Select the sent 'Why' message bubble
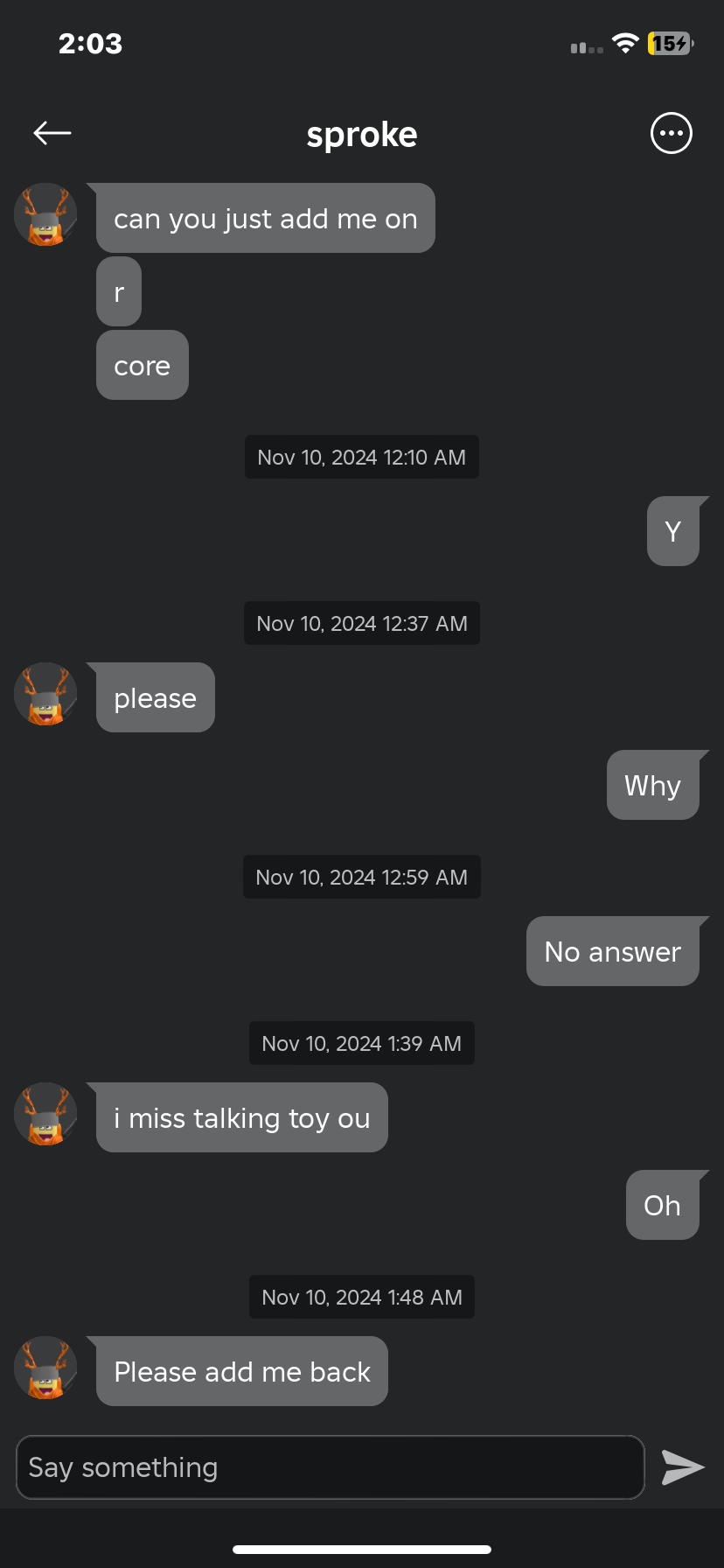The image size is (724, 1568). tap(653, 785)
